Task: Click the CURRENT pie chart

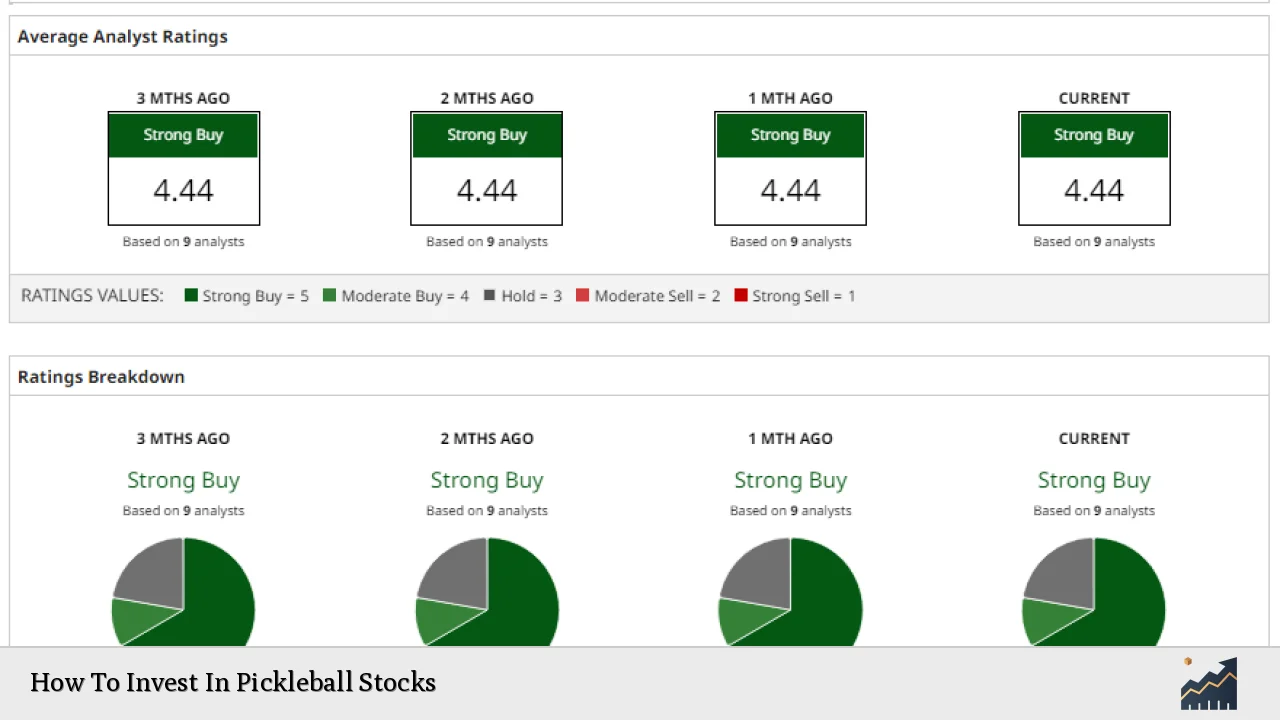Action: [1094, 592]
